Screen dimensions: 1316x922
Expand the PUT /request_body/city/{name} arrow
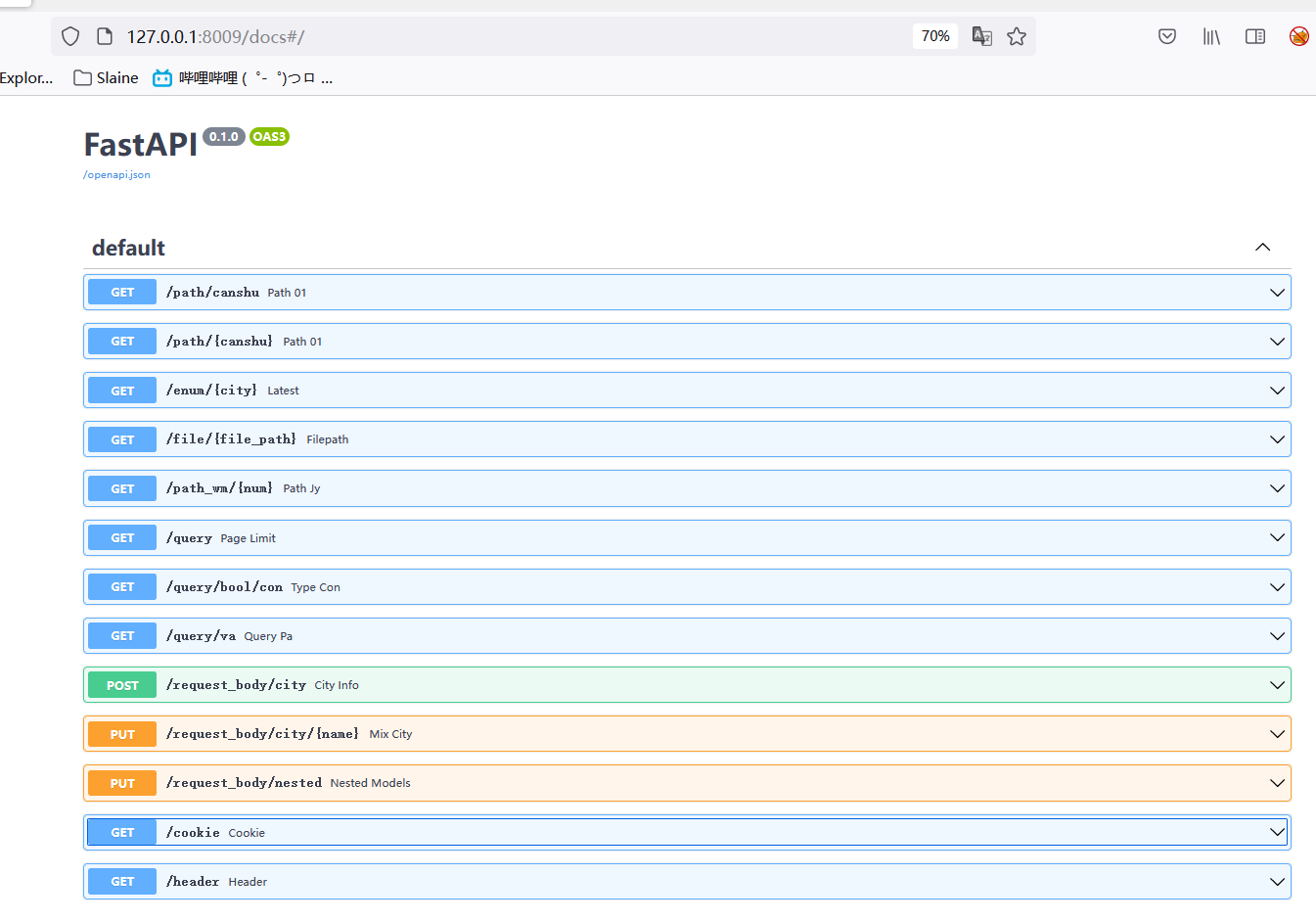1277,734
